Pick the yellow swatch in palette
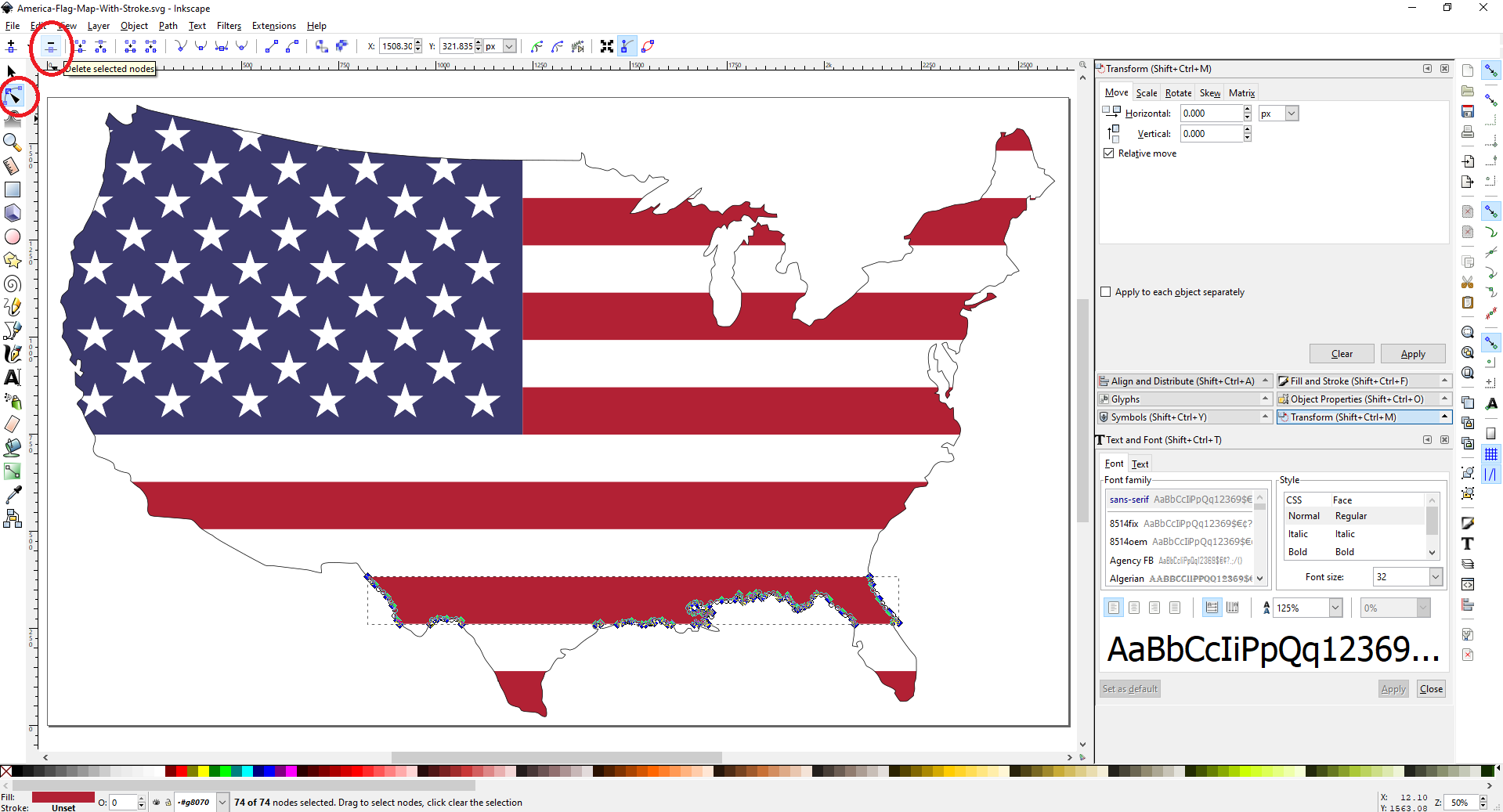1503x812 pixels. (x=204, y=771)
